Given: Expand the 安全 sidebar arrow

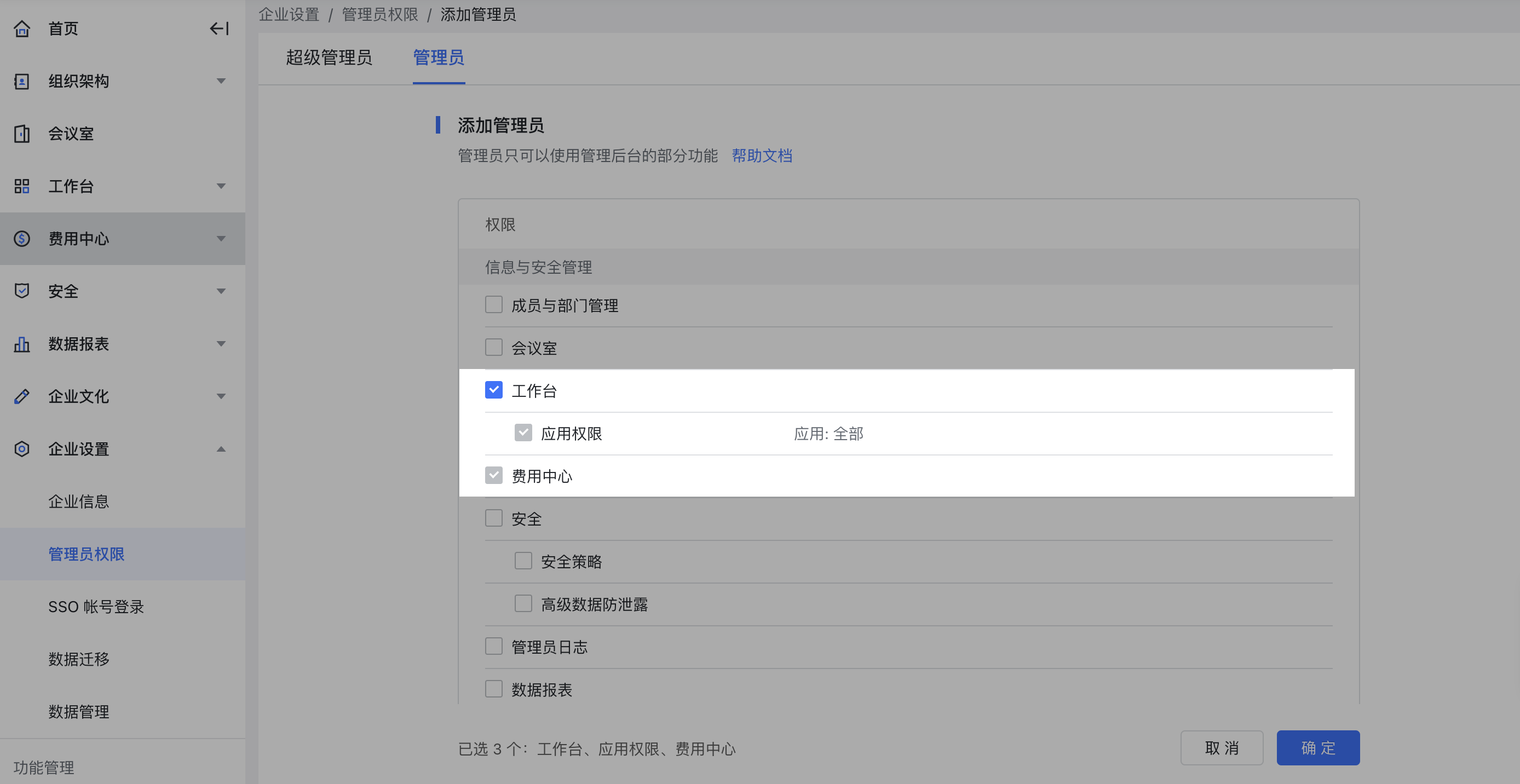Looking at the screenshot, I should [221, 291].
